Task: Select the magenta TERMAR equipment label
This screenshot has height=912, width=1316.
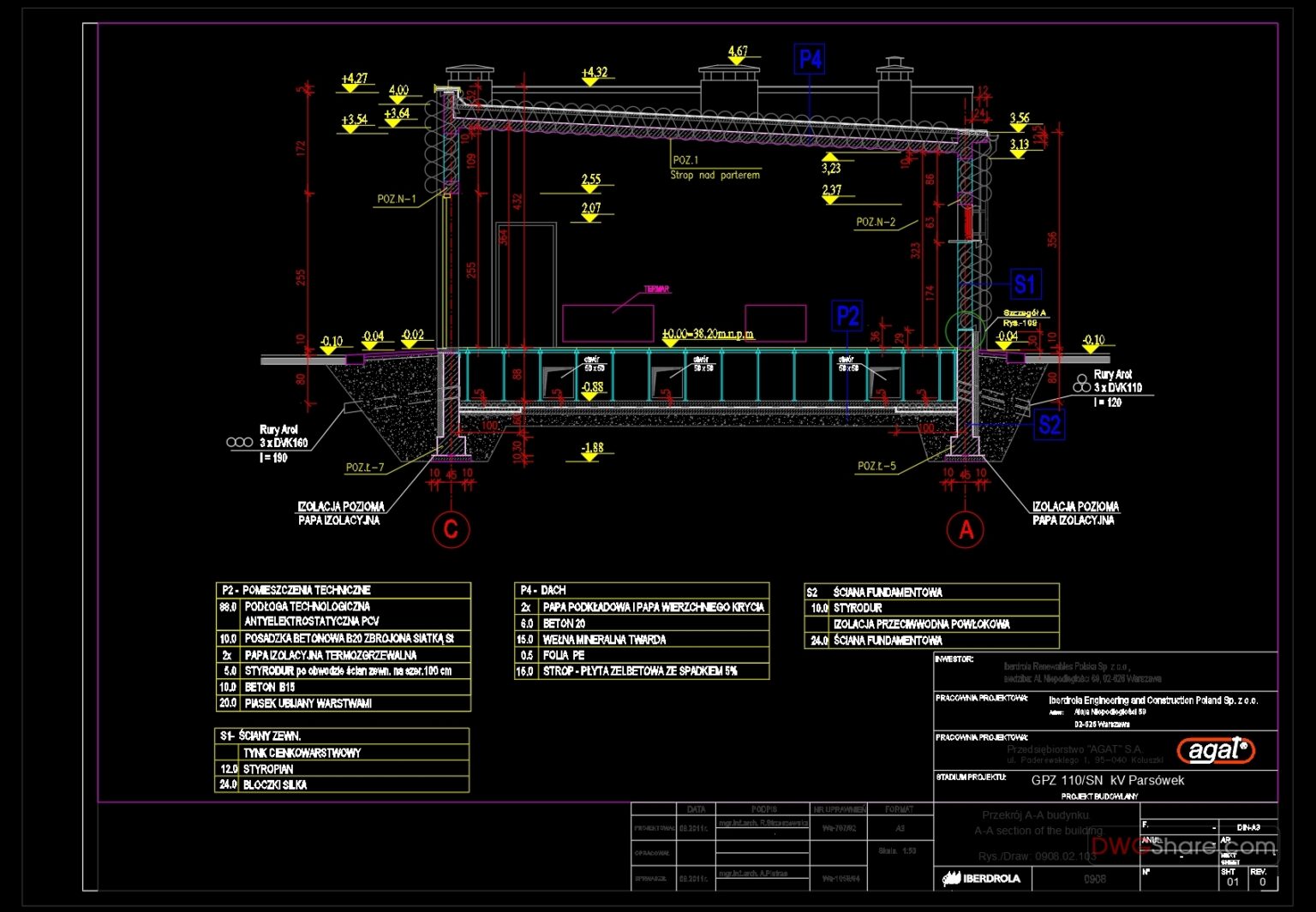Action: click(x=657, y=289)
